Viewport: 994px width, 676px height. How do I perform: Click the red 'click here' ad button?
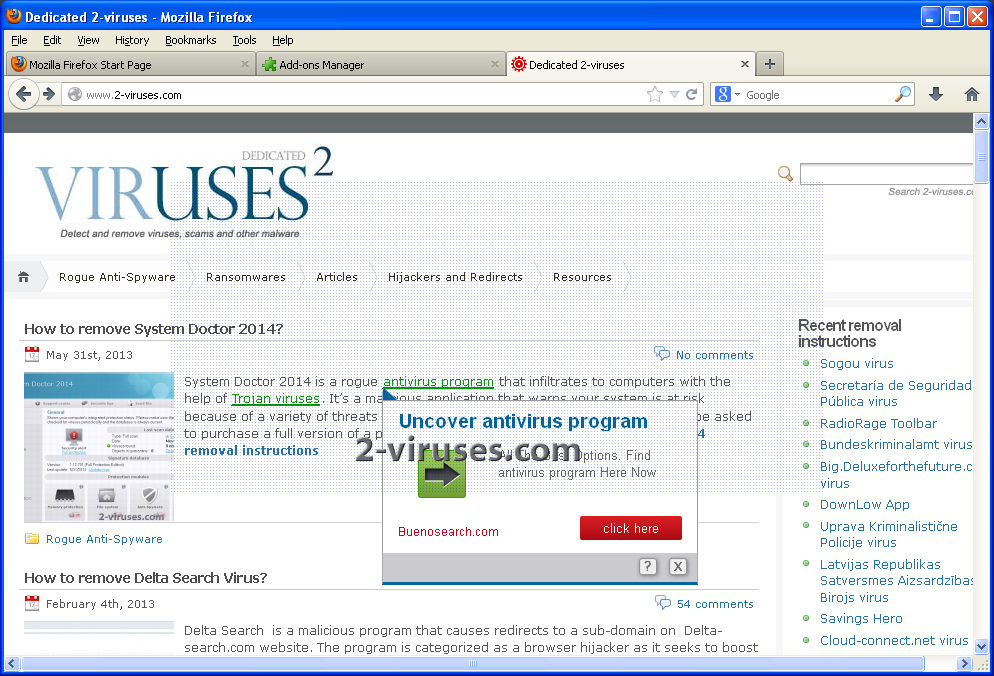631,528
